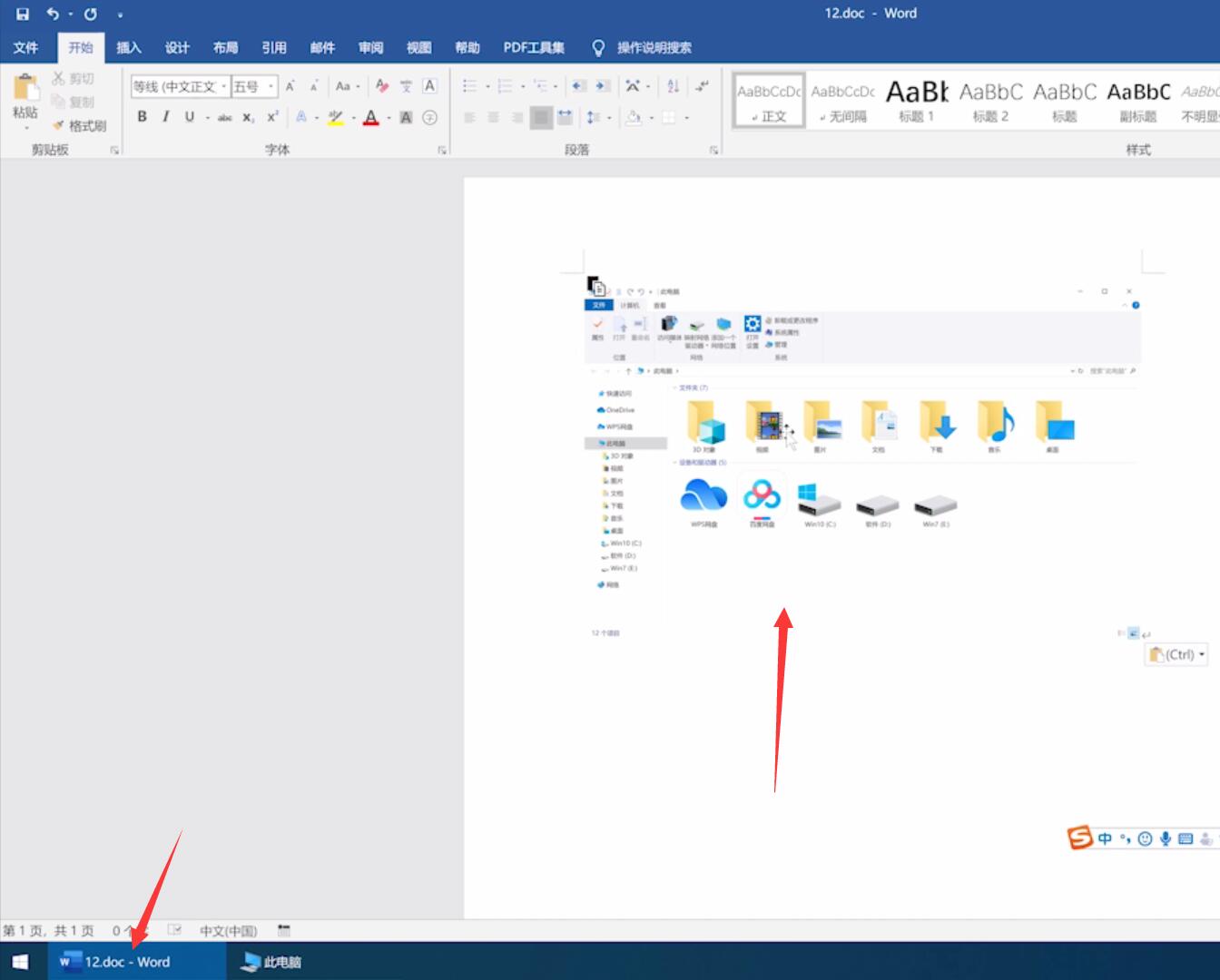Expand the bullet list style dropdown arrow

[487, 87]
